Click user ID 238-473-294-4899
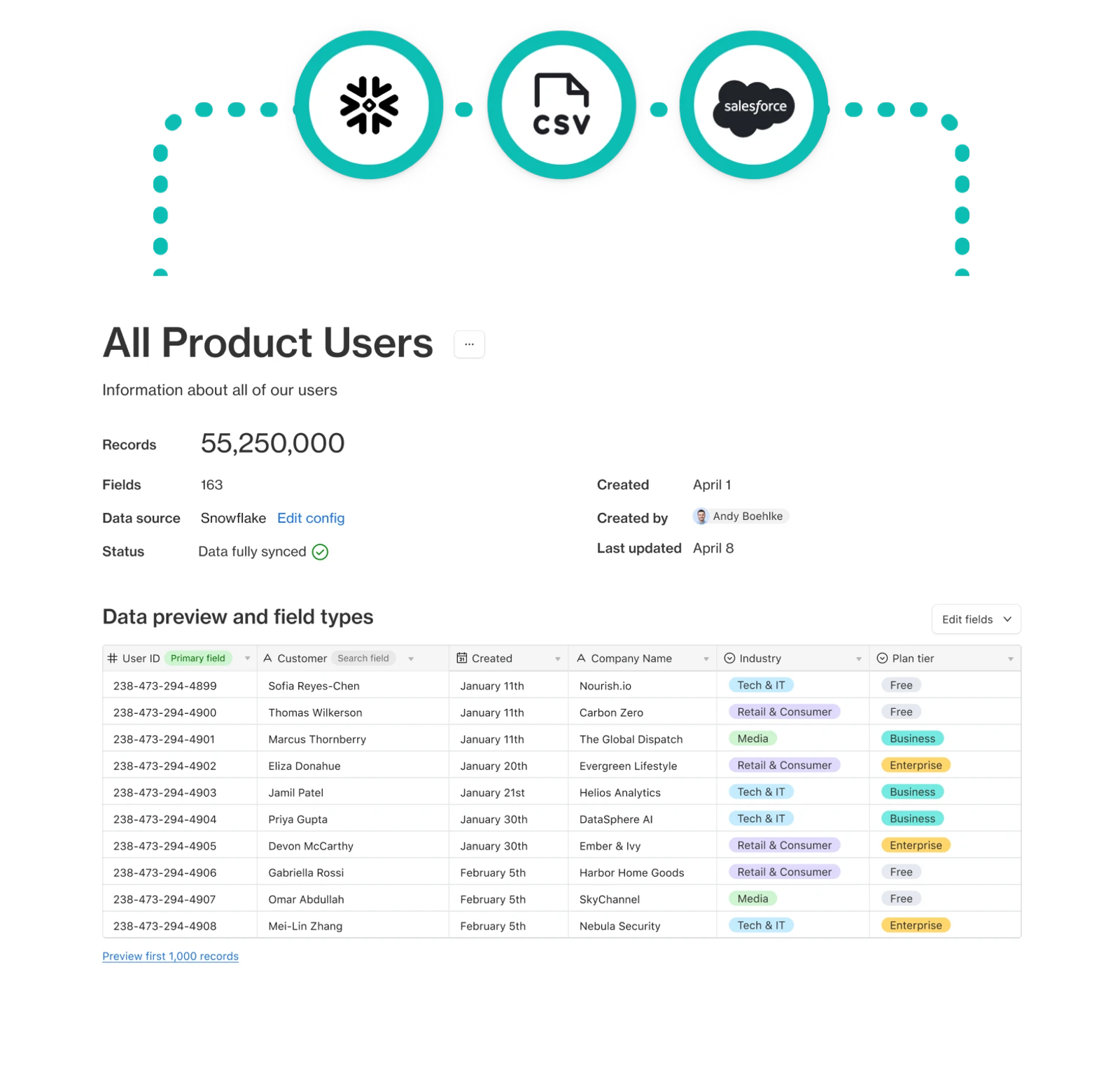Viewport: 1120px width, 1070px height. [x=165, y=687]
